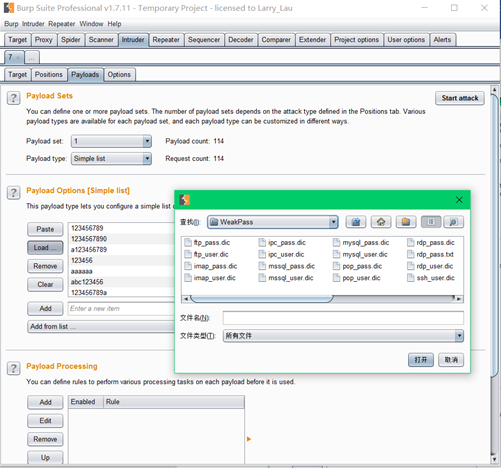Click the Paste button
This screenshot has height=468, width=501.
(x=45, y=229)
